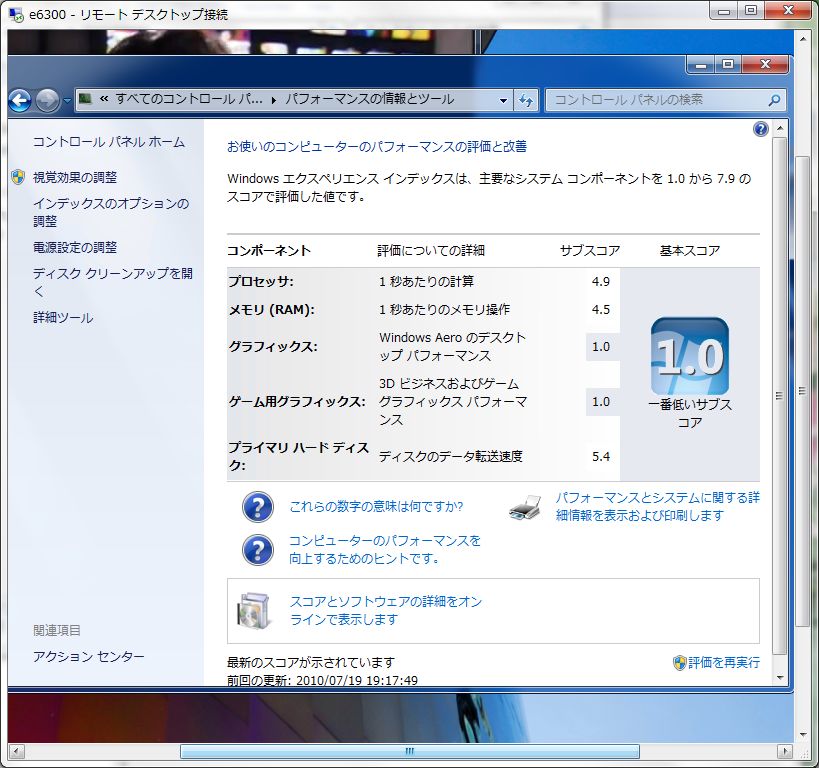Open the これらの数字の意味は何ですか? link
The width and height of the screenshot is (819, 768).
[376, 507]
